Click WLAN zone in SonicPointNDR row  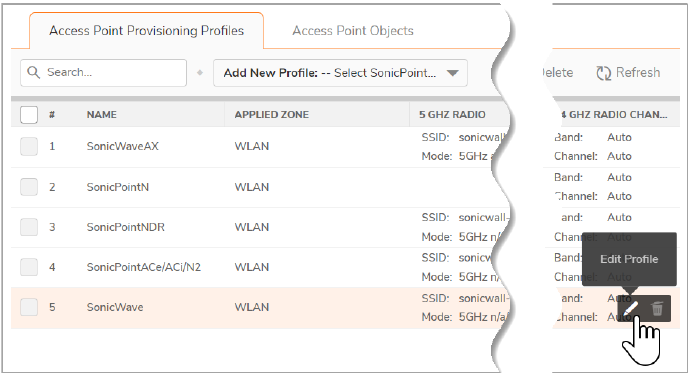tap(252, 227)
